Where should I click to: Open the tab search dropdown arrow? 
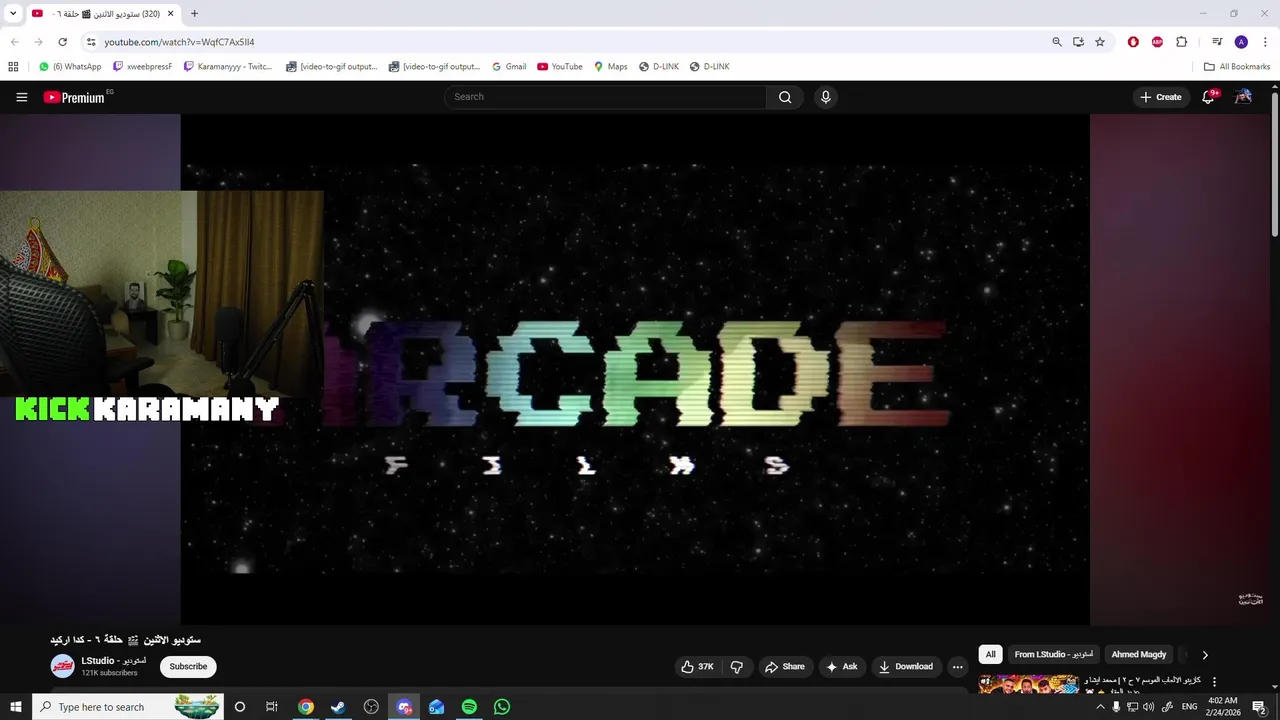click(x=13, y=14)
